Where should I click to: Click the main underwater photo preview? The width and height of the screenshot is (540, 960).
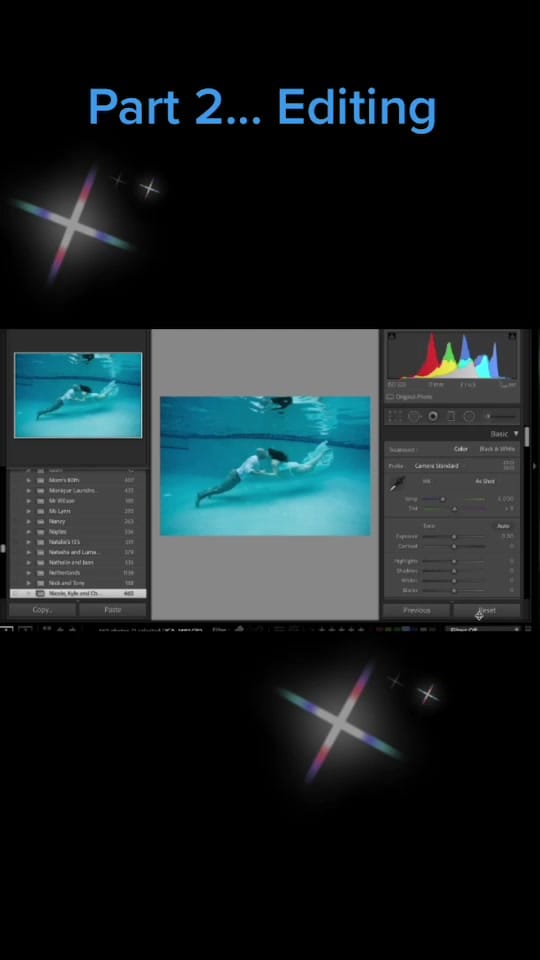tap(265, 466)
